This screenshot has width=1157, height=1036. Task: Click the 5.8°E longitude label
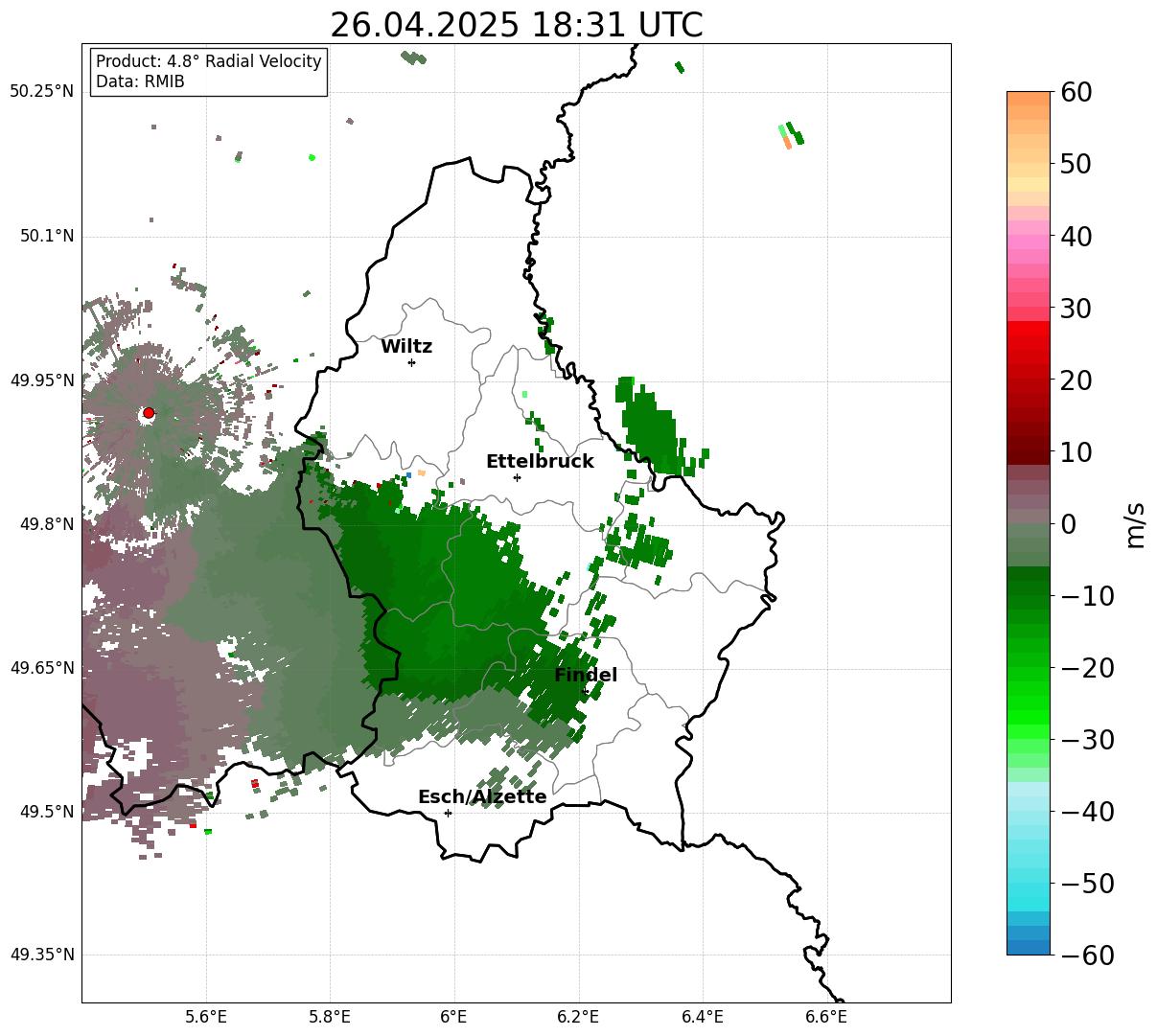coord(330,1017)
